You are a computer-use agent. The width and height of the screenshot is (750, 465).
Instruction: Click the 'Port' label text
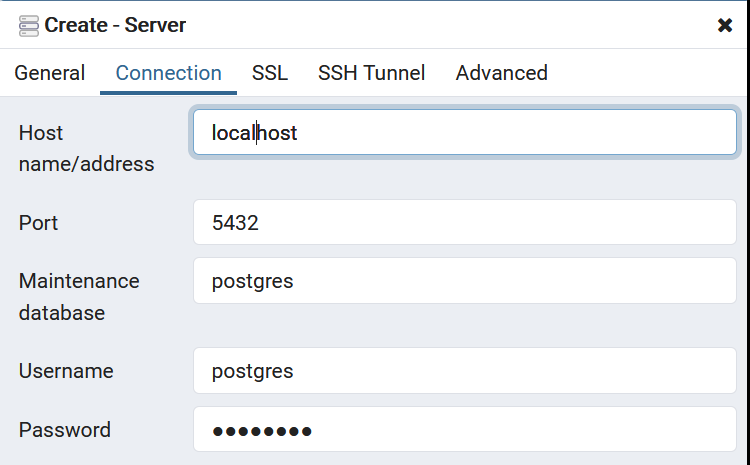[38, 223]
